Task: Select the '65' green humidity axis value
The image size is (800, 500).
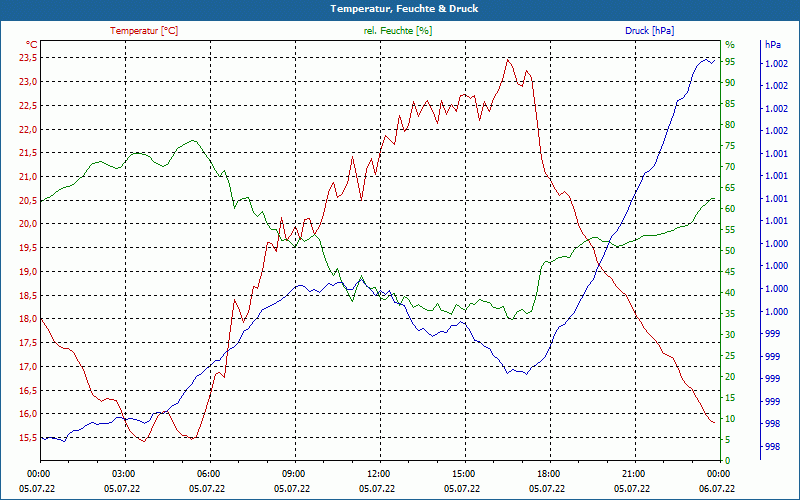Action: coord(730,188)
